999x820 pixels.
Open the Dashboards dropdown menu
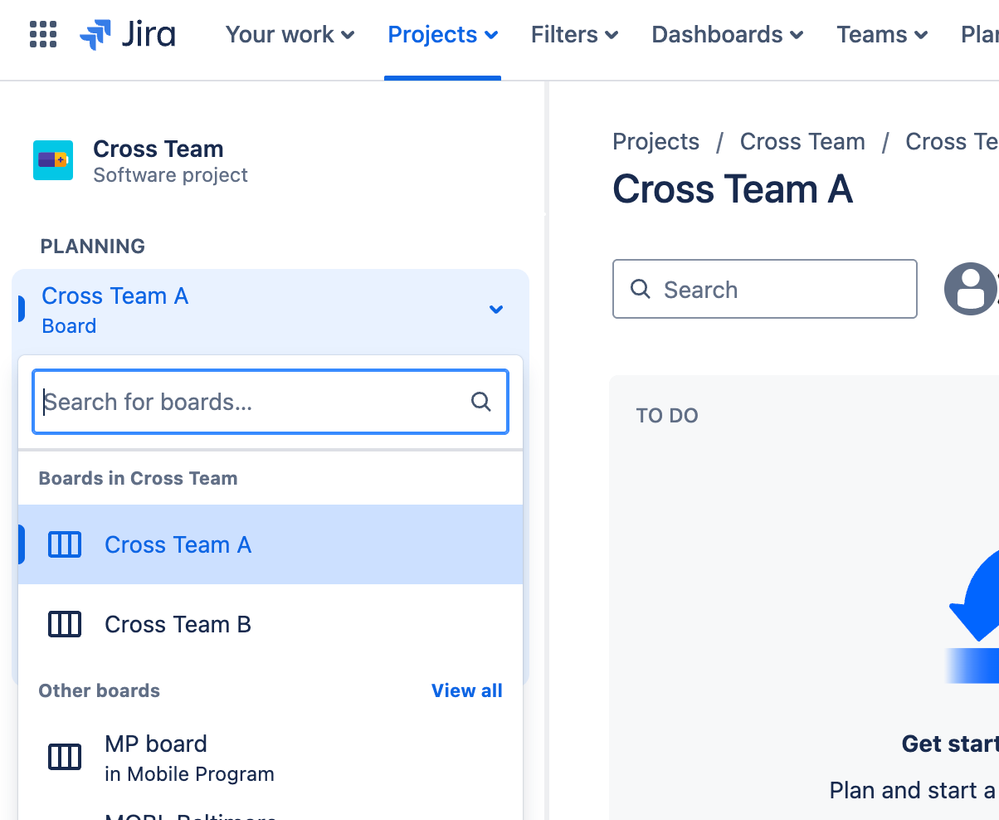728,34
